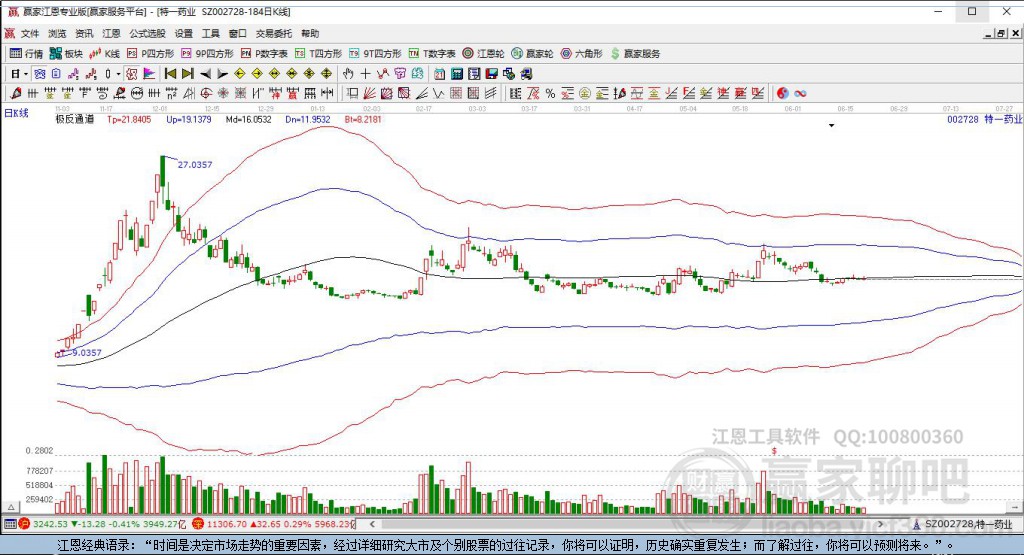Image resolution: width=1024 pixels, height=555 pixels.
Task: Open the 江恩 menu
Action: pos(111,33)
